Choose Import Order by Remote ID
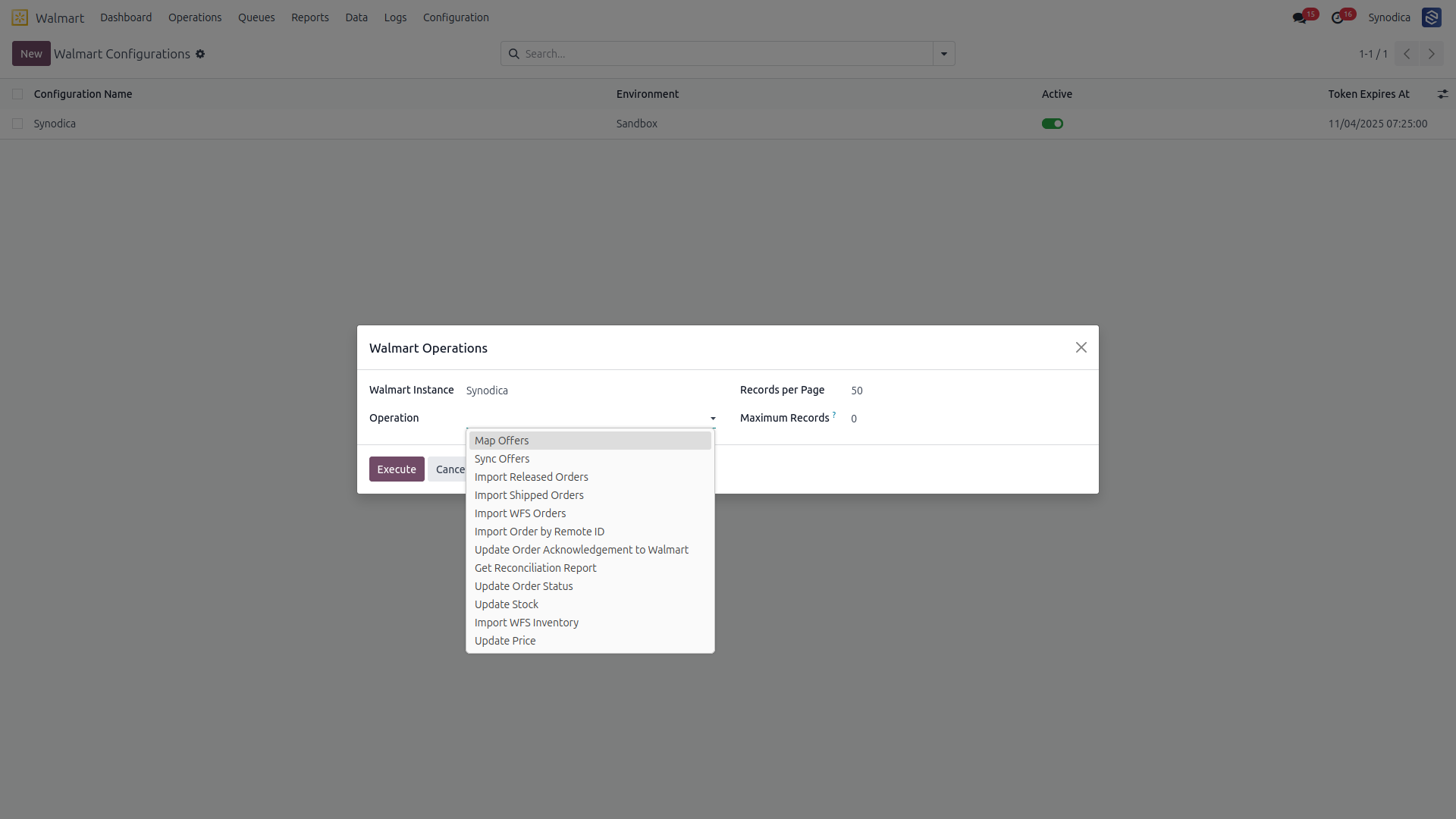Screen dimensions: 1456x819 point(590,532)
